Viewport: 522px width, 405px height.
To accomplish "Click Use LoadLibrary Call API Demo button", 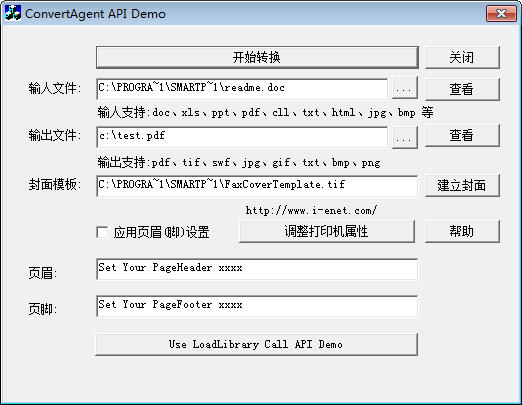I will (x=256, y=344).
